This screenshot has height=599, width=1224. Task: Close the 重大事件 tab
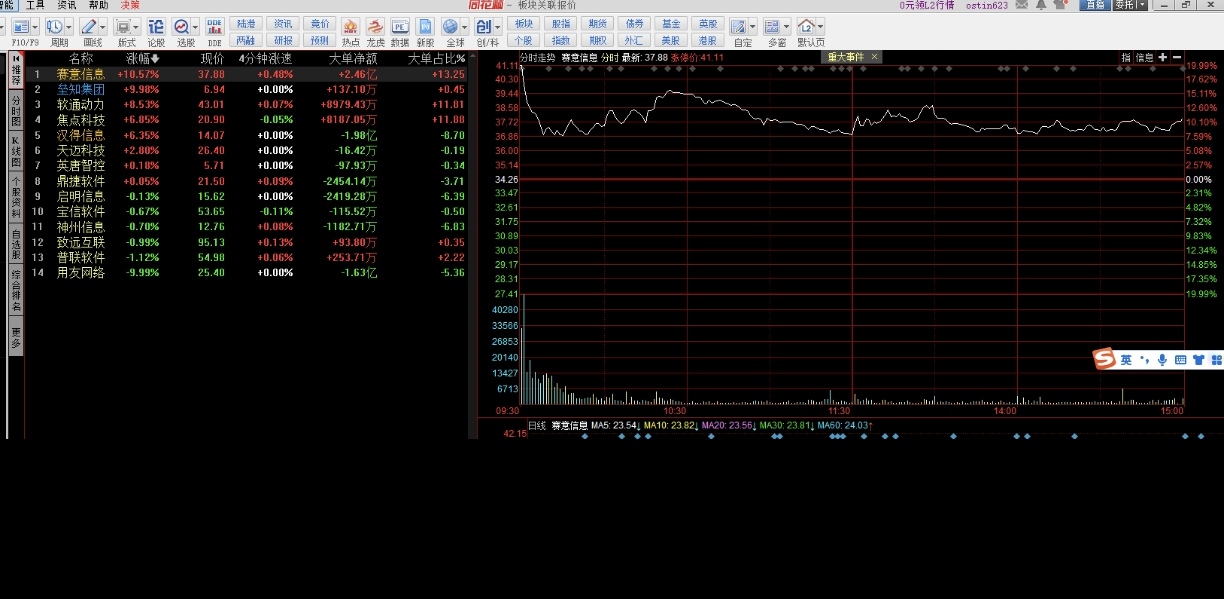[x=875, y=57]
